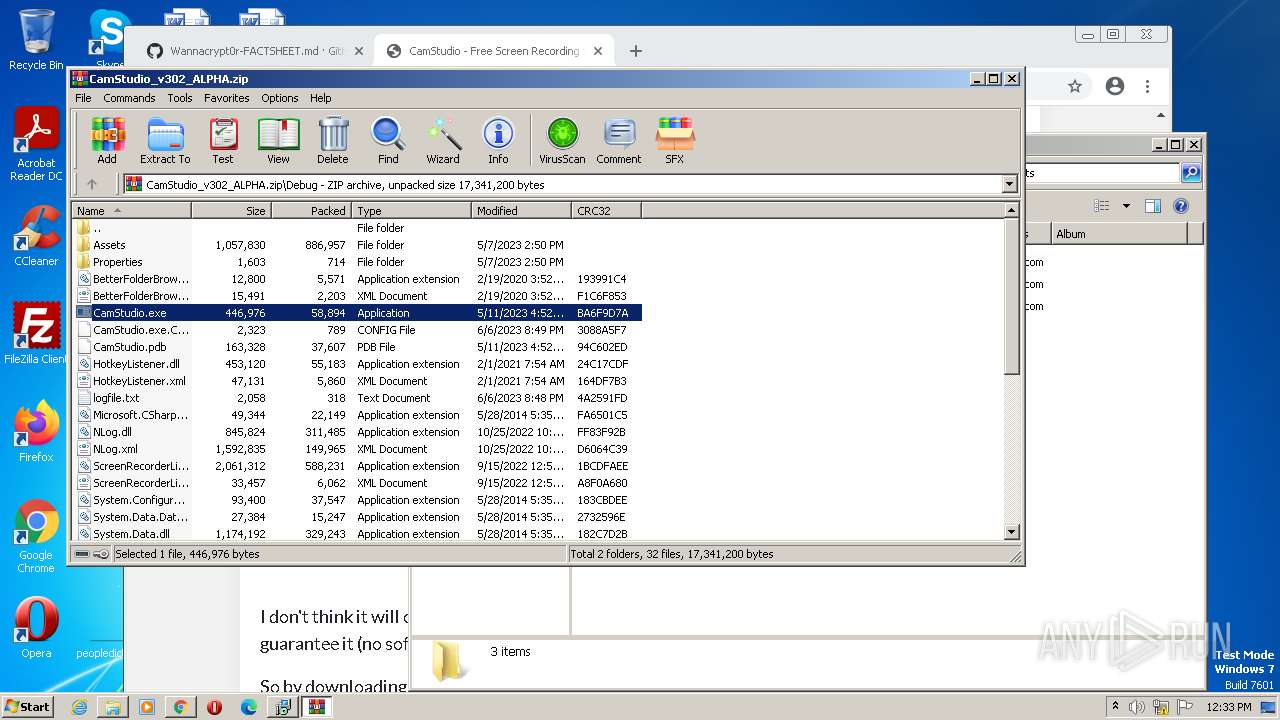Screen dimensions: 1280x720
Task: Click the Test archive icon
Action: (223, 141)
